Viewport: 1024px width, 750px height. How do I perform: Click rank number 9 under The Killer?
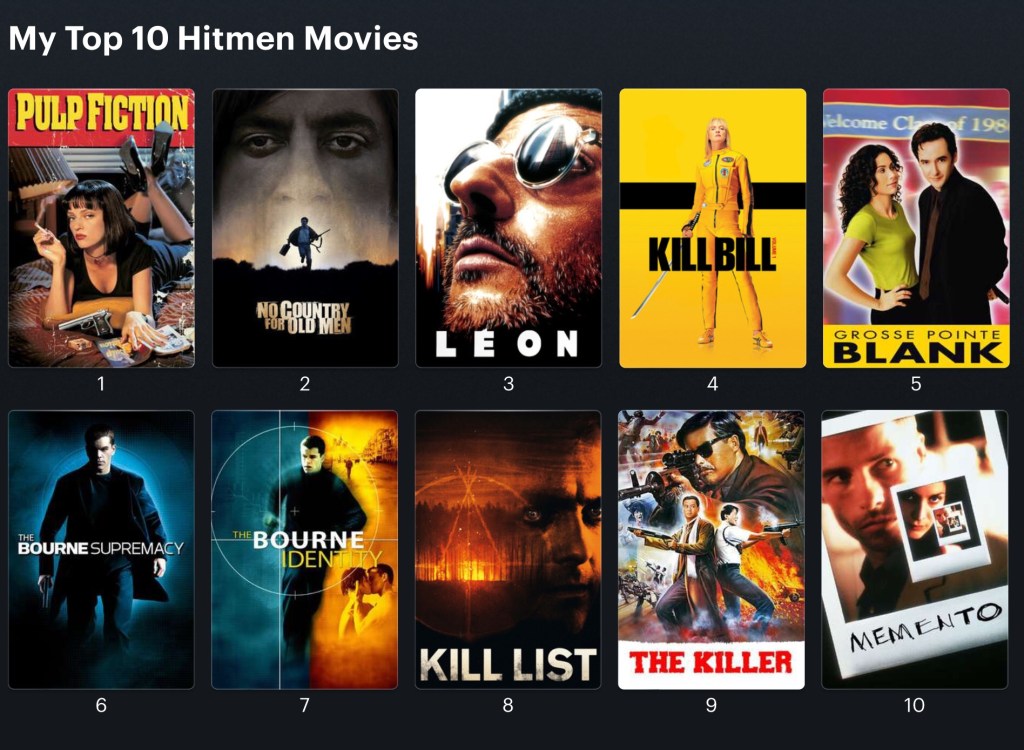pos(711,705)
